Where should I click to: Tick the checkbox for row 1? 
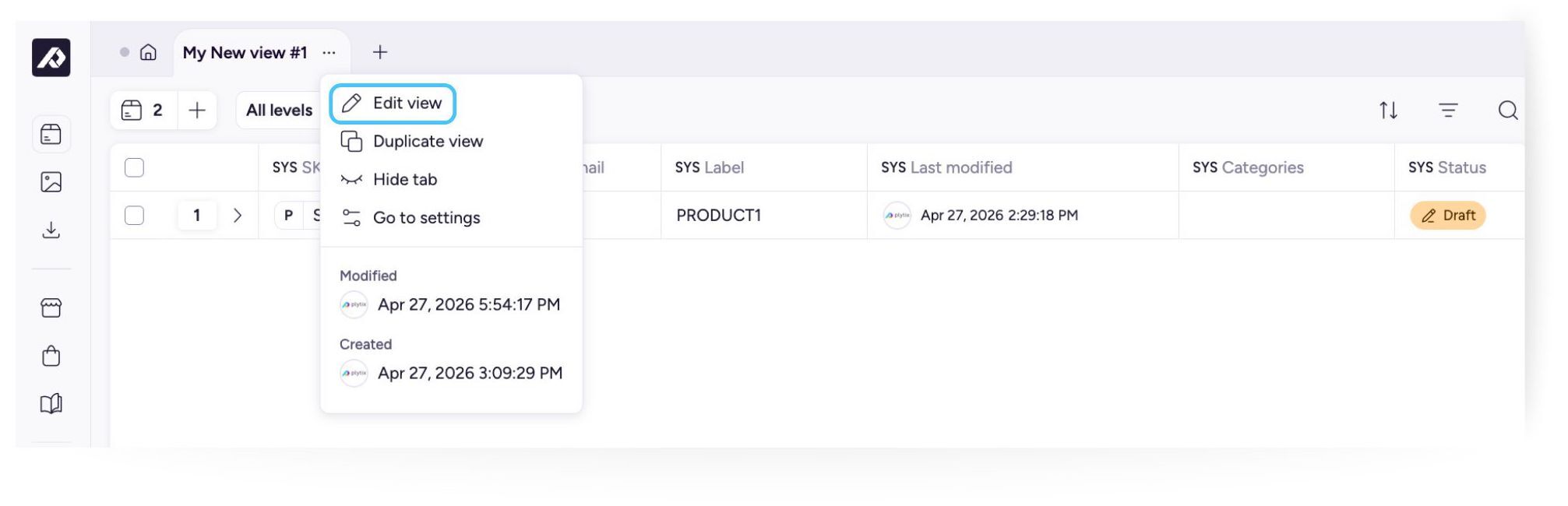pos(135,215)
